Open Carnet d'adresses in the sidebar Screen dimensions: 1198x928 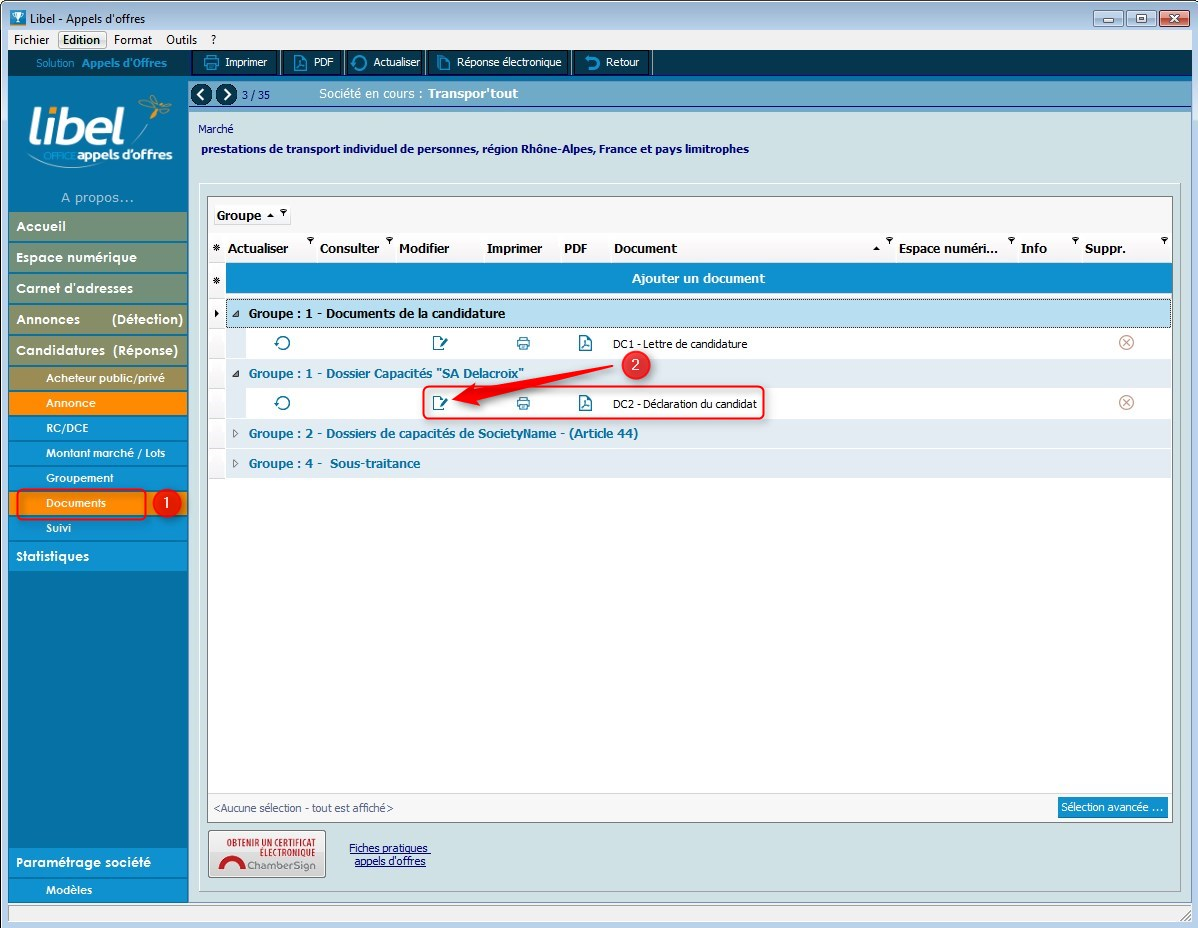(98, 289)
